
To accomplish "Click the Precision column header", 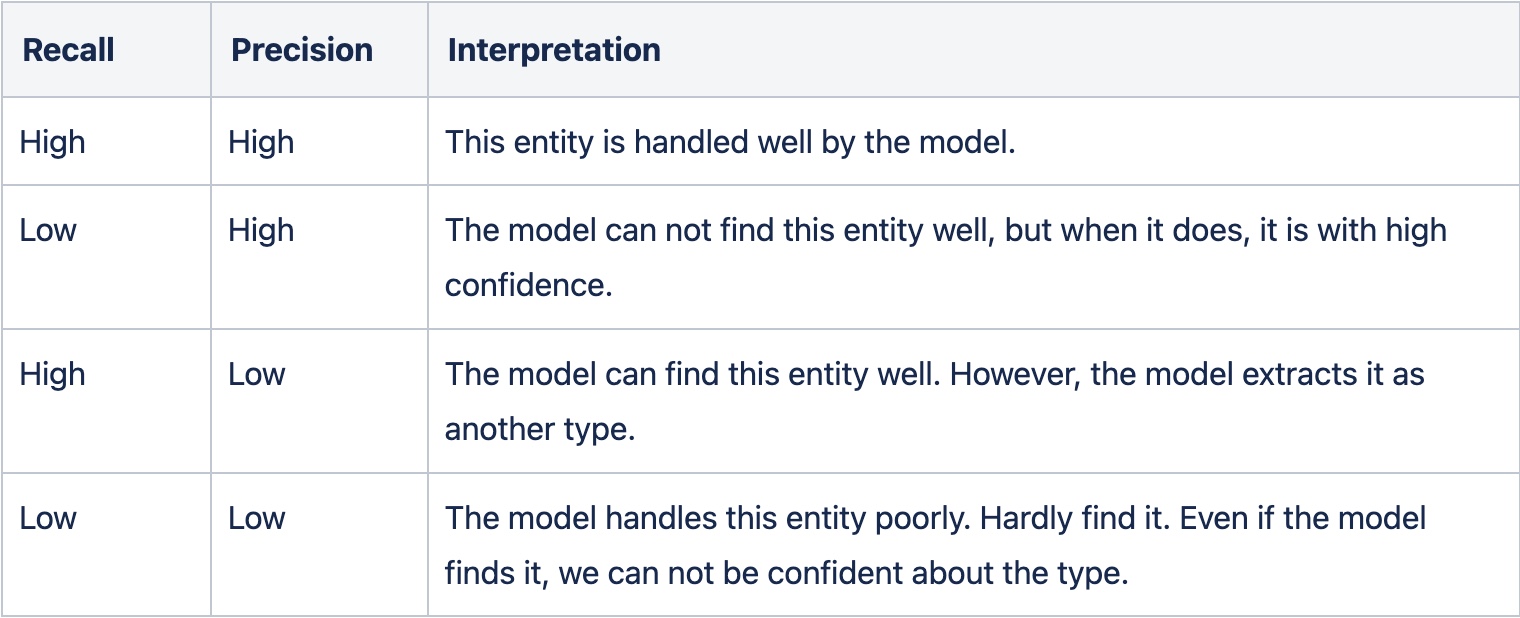I will point(301,50).
